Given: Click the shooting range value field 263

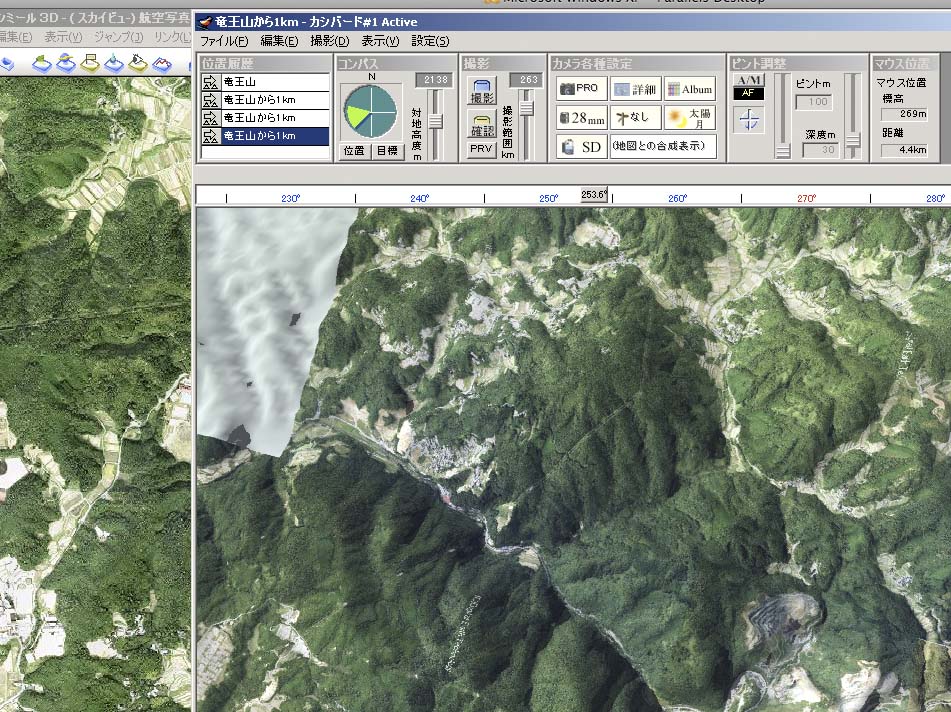Looking at the screenshot, I should pos(528,80).
